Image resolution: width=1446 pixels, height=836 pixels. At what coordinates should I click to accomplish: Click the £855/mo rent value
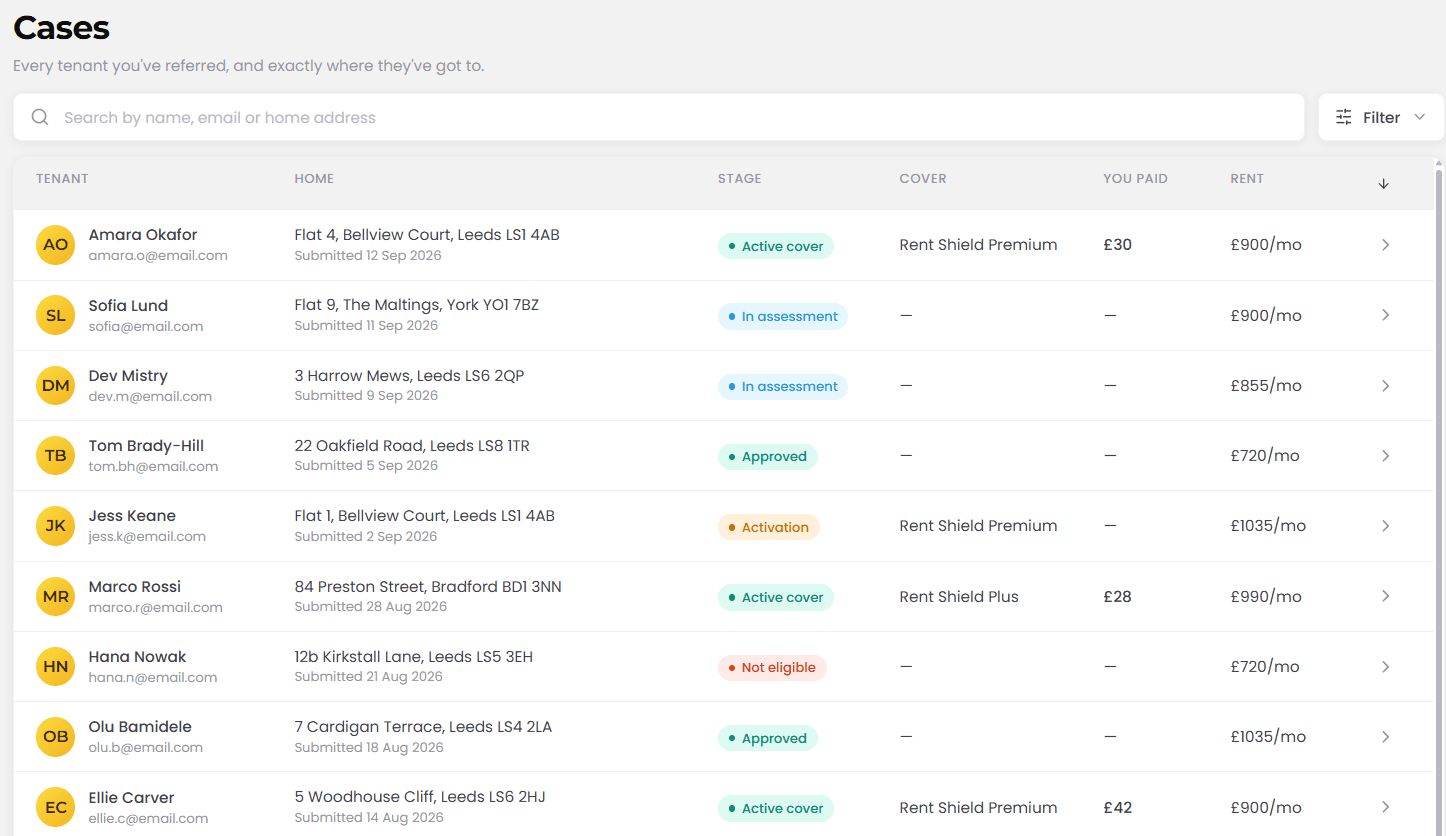click(x=1266, y=386)
